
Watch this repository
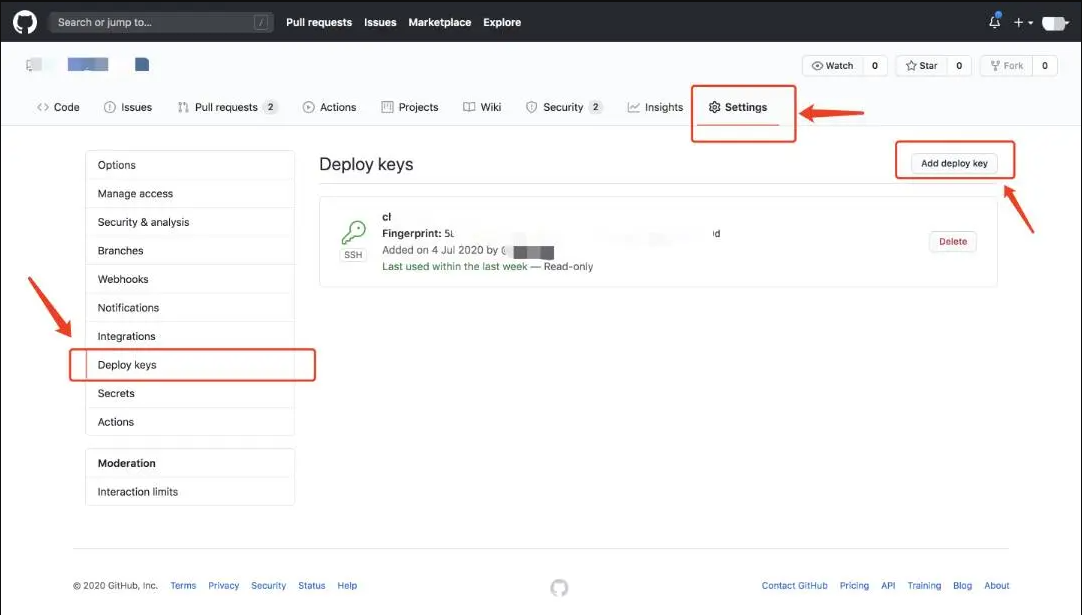833,66
